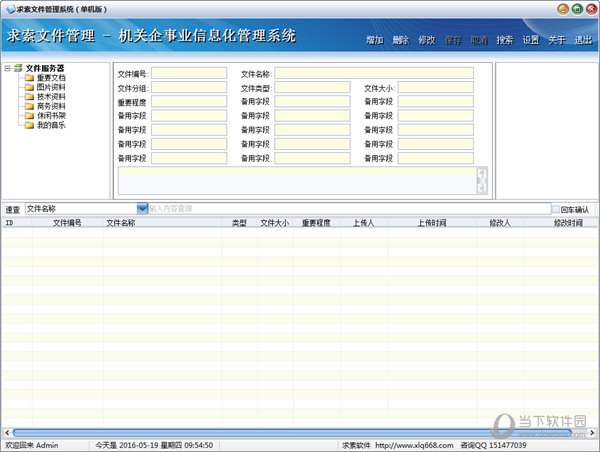
Task: Open the 文件名称 search field dropdown
Action: (142, 209)
